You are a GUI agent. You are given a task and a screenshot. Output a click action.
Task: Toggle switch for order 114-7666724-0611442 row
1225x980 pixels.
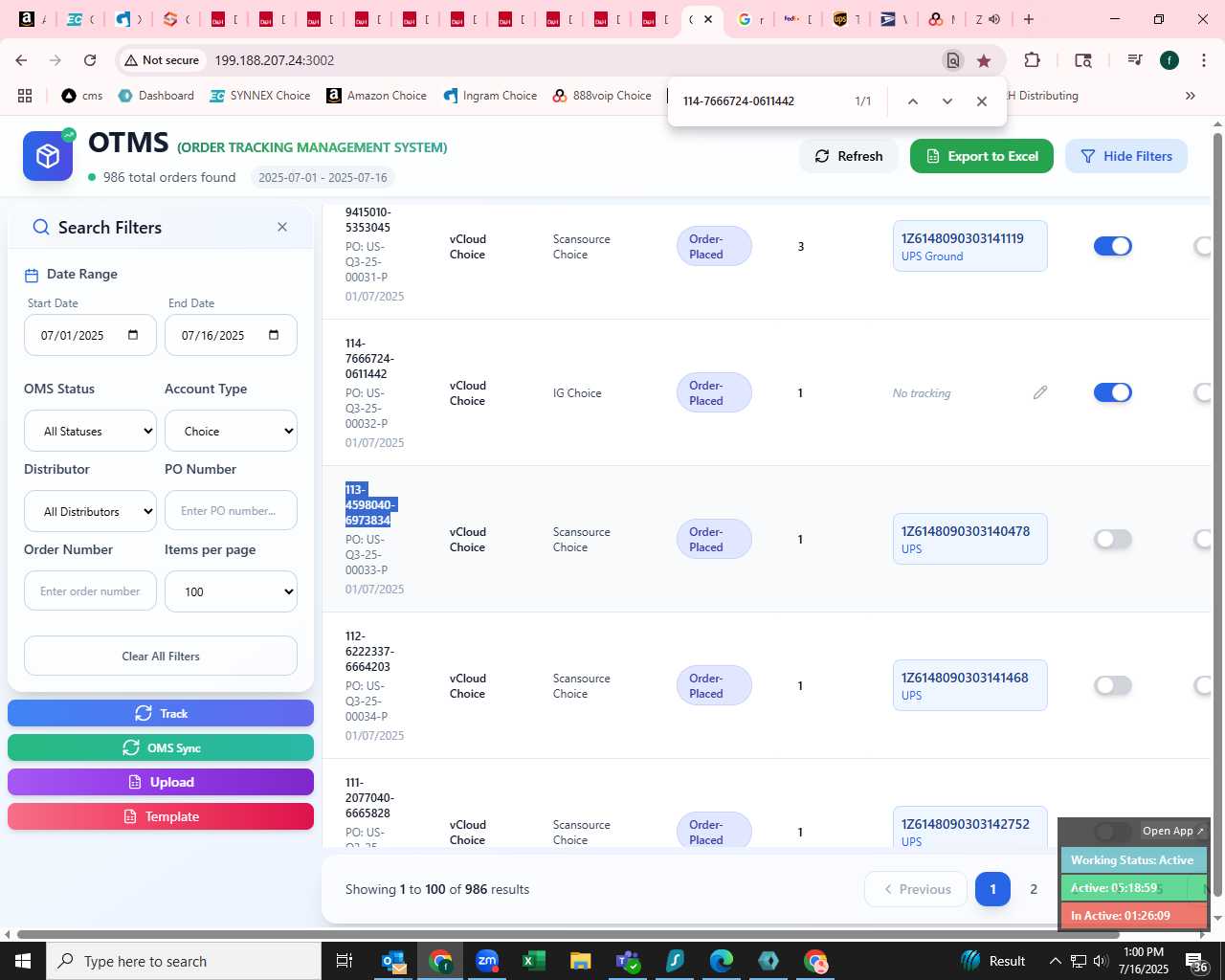click(1113, 392)
